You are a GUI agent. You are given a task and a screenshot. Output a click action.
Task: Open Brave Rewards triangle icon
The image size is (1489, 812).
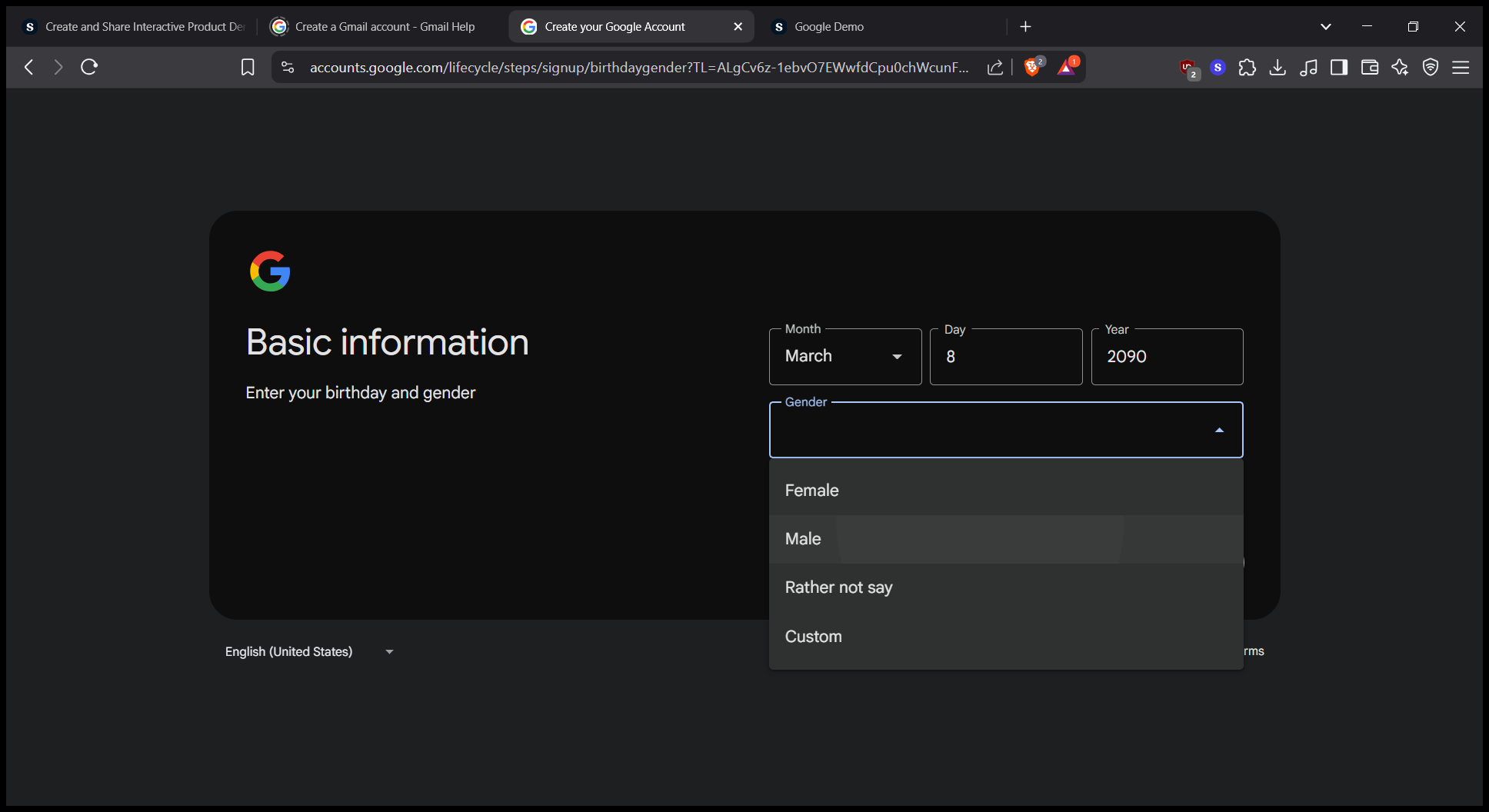(x=1067, y=67)
